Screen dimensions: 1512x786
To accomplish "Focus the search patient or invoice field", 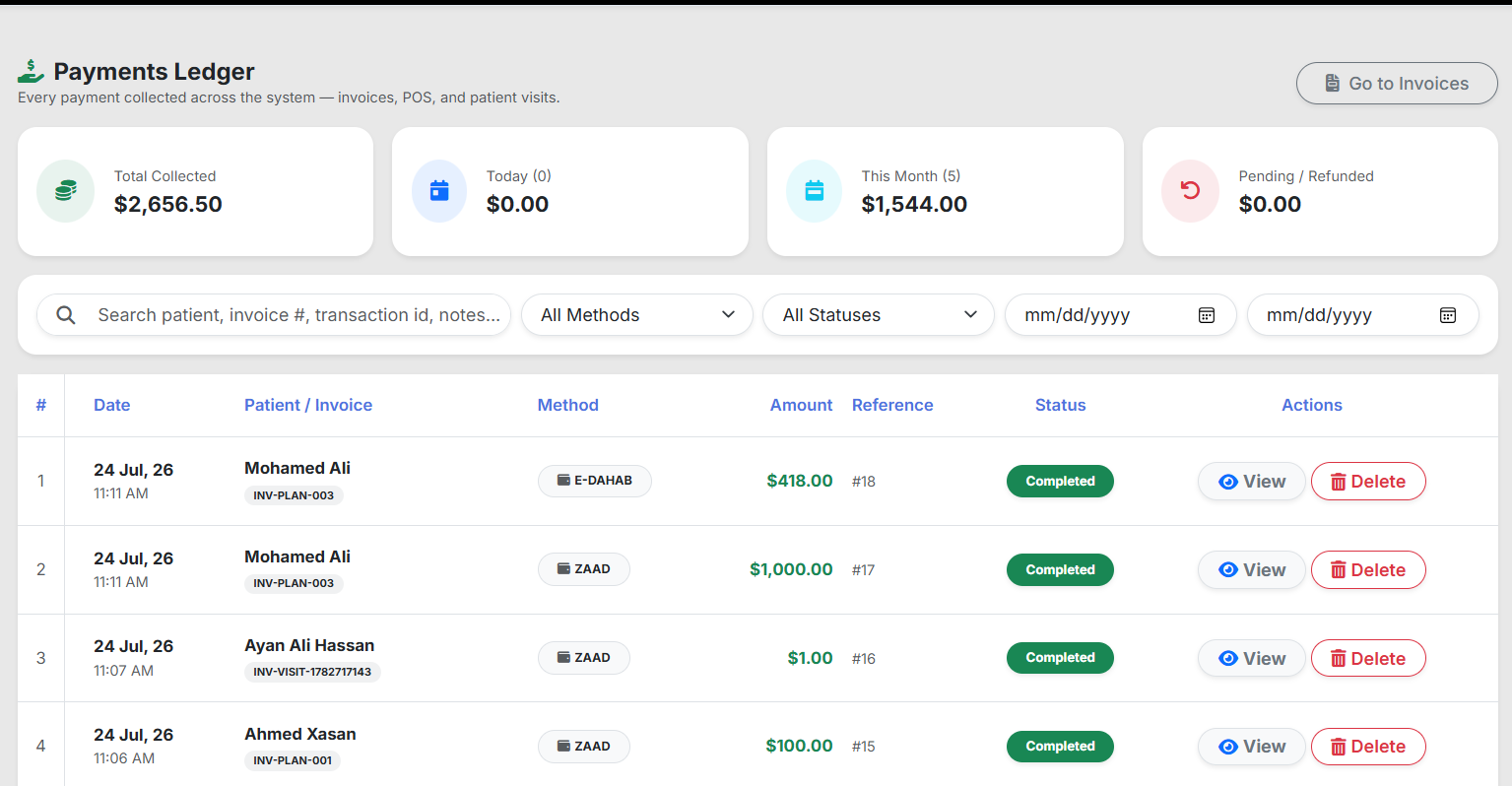I will (x=274, y=315).
